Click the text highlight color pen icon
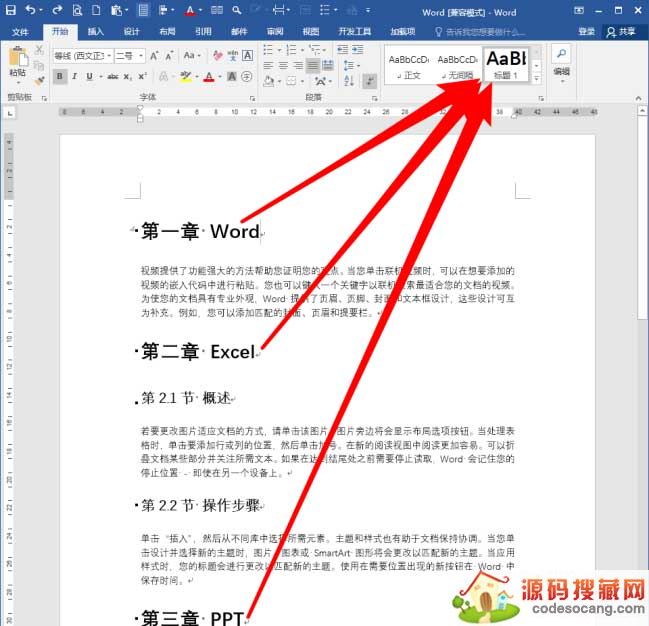 pos(185,77)
